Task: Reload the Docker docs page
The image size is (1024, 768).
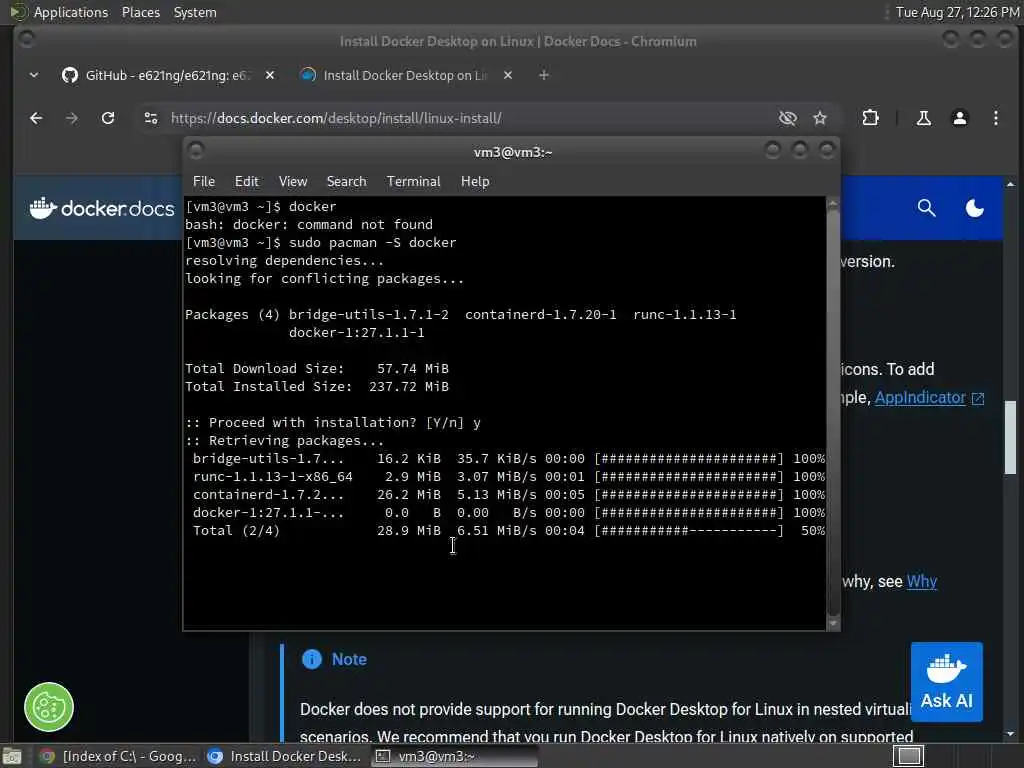Action: tap(108, 118)
